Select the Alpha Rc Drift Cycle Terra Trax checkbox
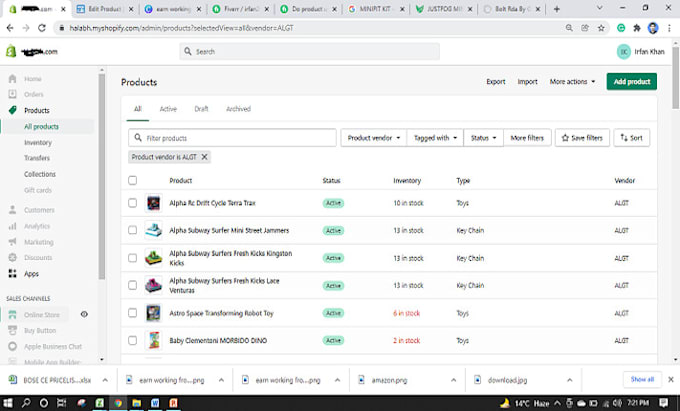The image size is (680, 411). point(133,203)
